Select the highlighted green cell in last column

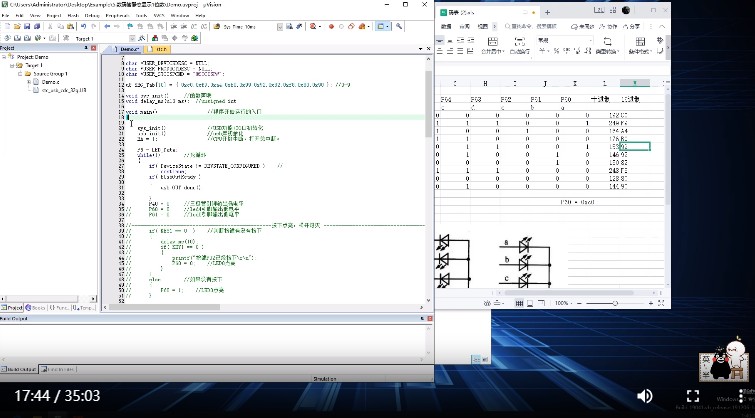point(635,146)
